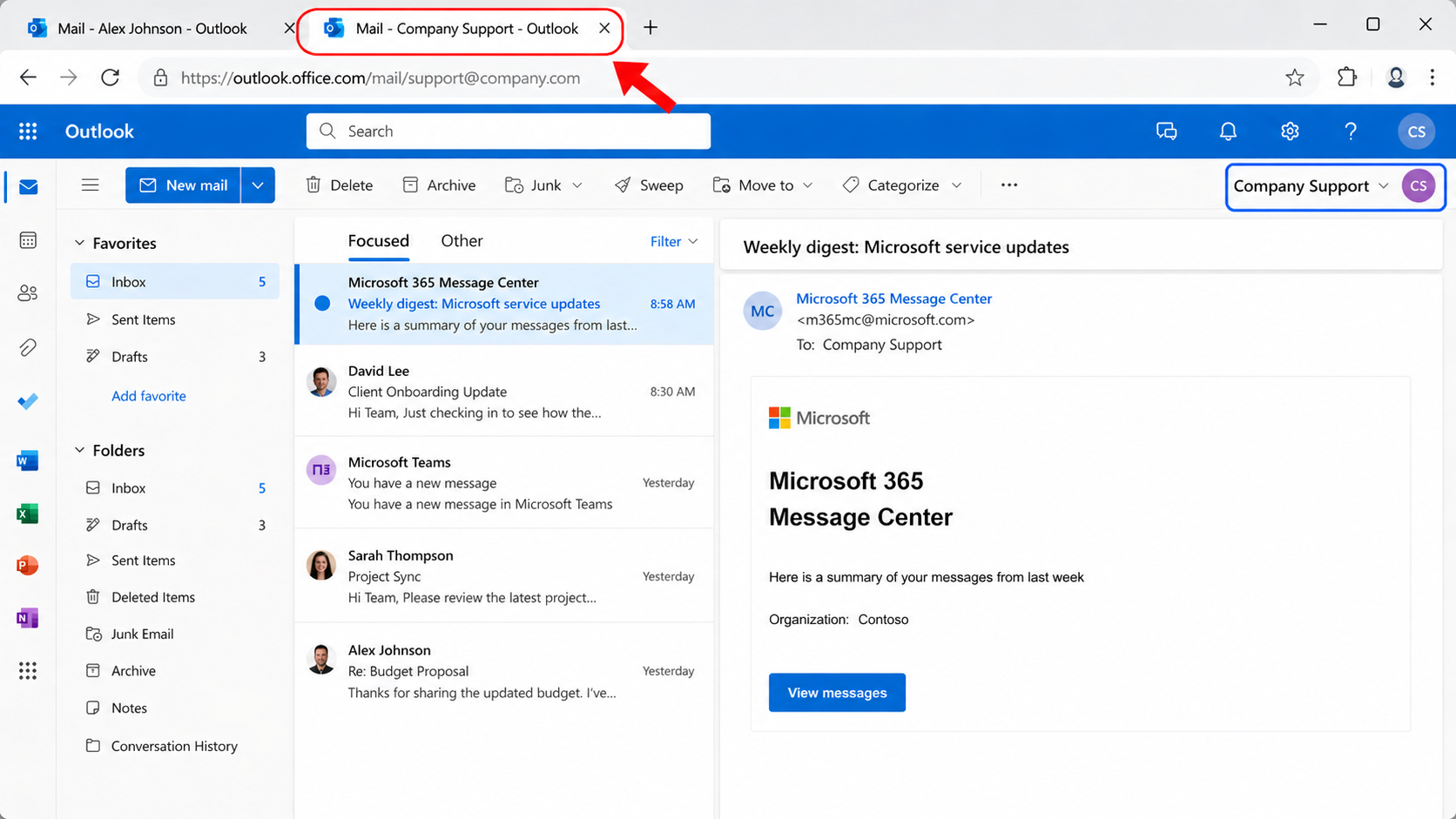This screenshot has height=819, width=1456.
Task: Open OneNote from the app sidebar
Action: [x=28, y=618]
